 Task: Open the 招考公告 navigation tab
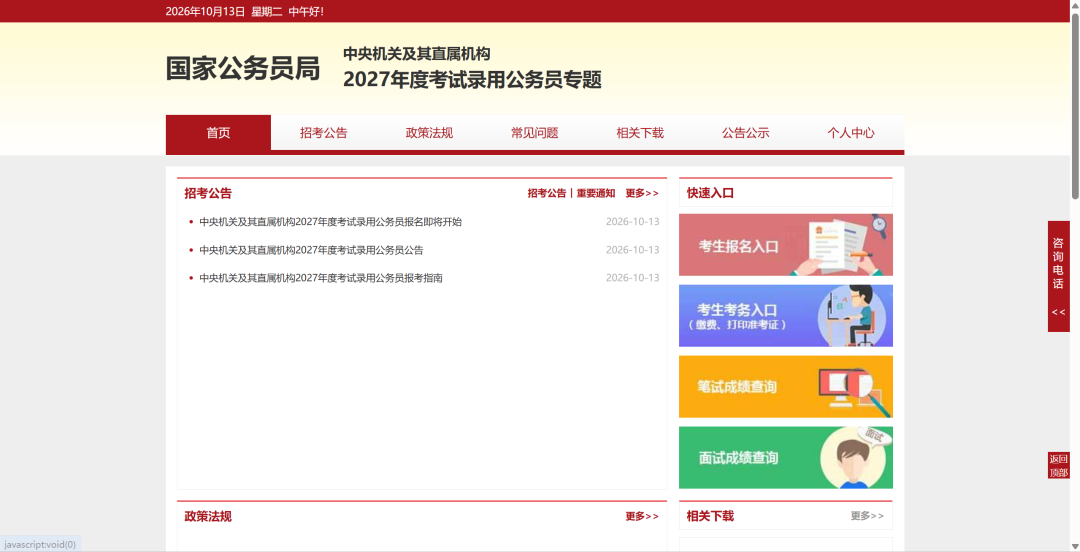point(324,133)
